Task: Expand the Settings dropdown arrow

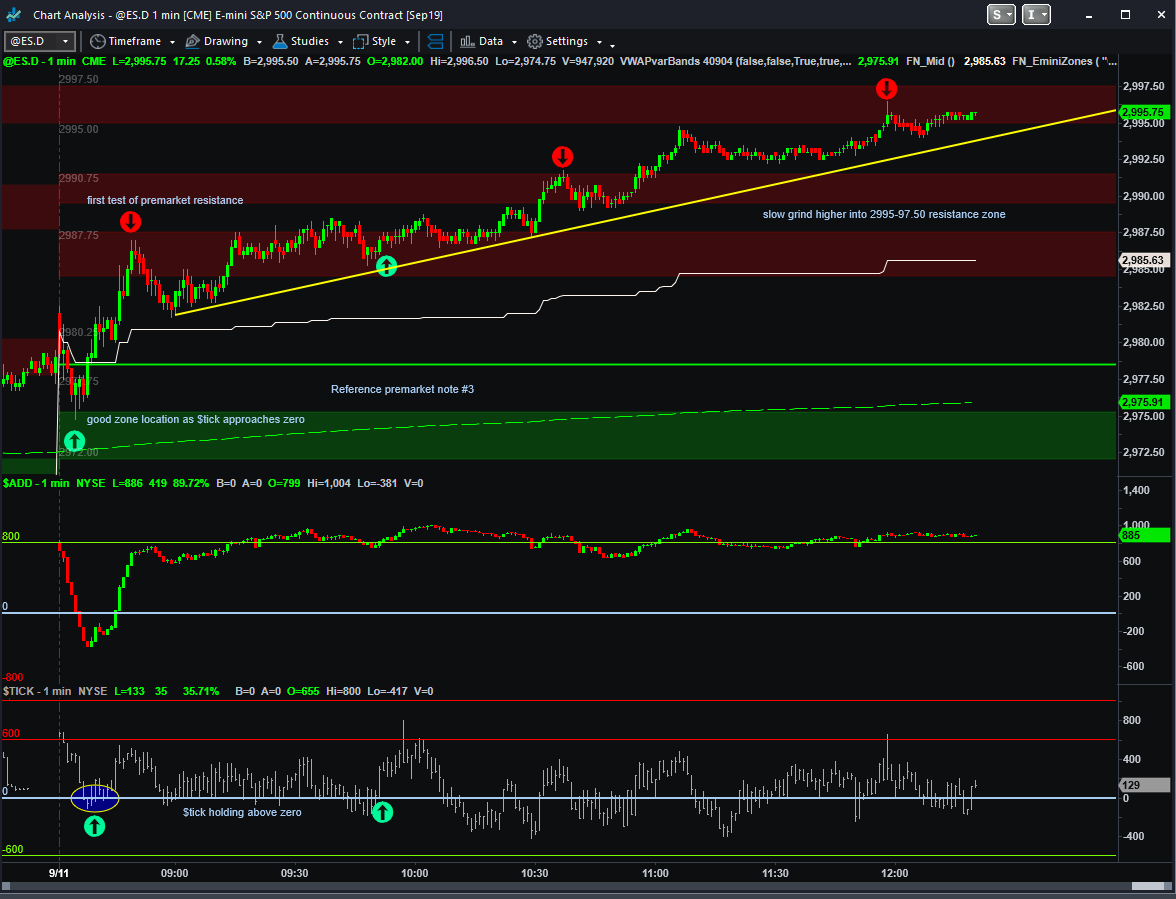Action: point(598,42)
